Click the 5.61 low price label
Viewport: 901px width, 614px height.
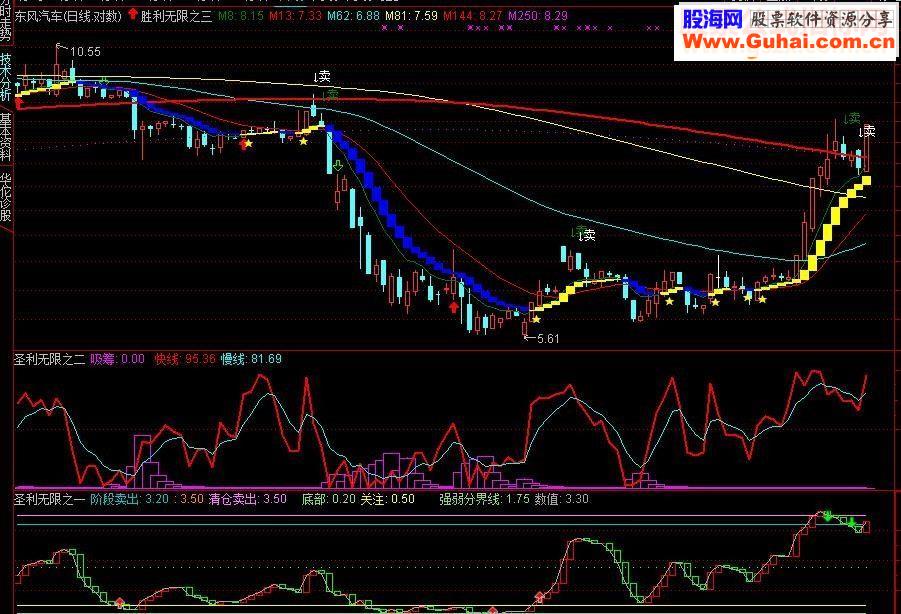coord(548,339)
